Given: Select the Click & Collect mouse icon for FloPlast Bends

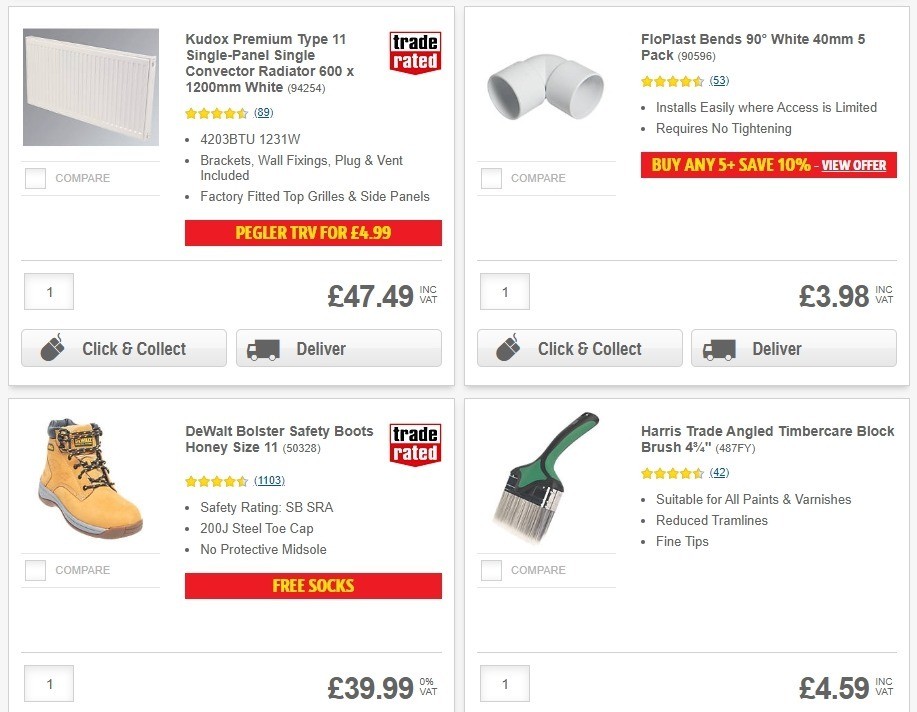Looking at the screenshot, I should (508, 348).
